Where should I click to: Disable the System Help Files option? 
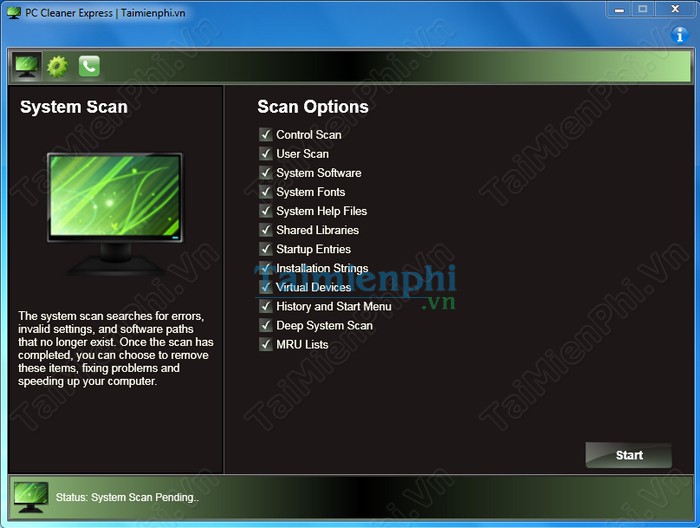(x=266, y=211)
